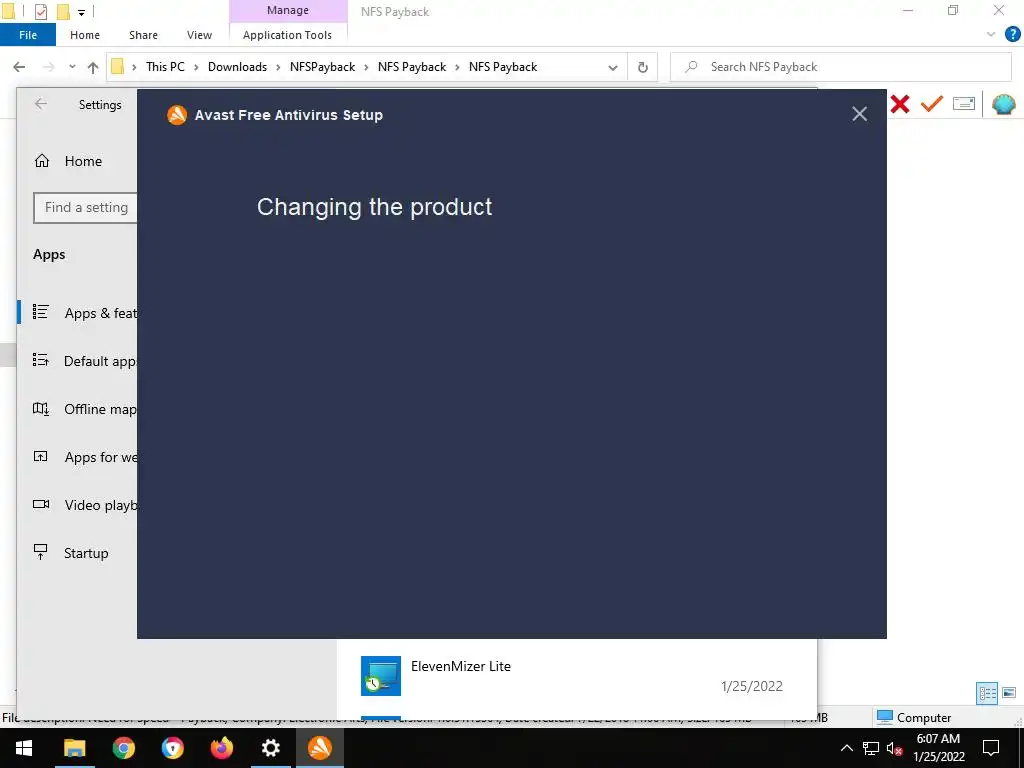
Task: Select Offline maps in Settings sidebar
Action: coord(78,409)
